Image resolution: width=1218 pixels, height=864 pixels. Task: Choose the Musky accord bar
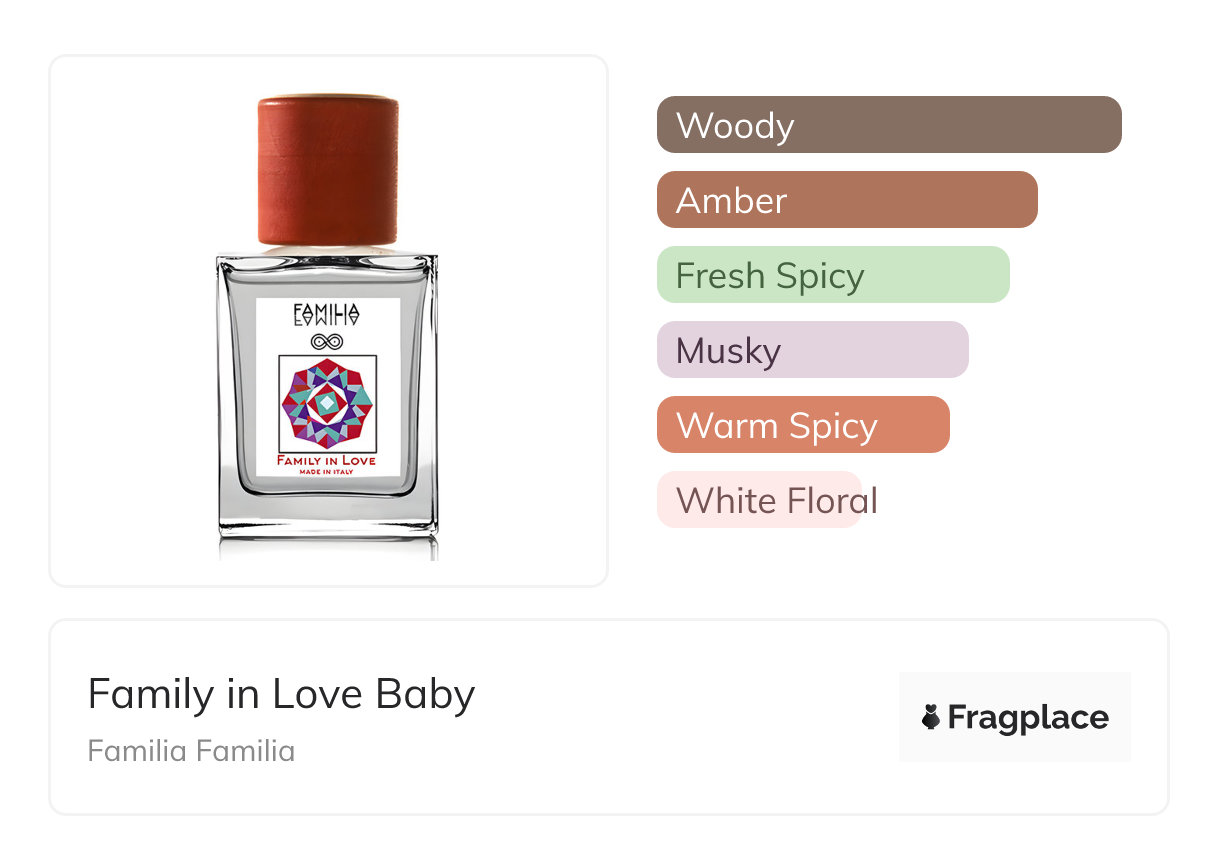(812, 350)
